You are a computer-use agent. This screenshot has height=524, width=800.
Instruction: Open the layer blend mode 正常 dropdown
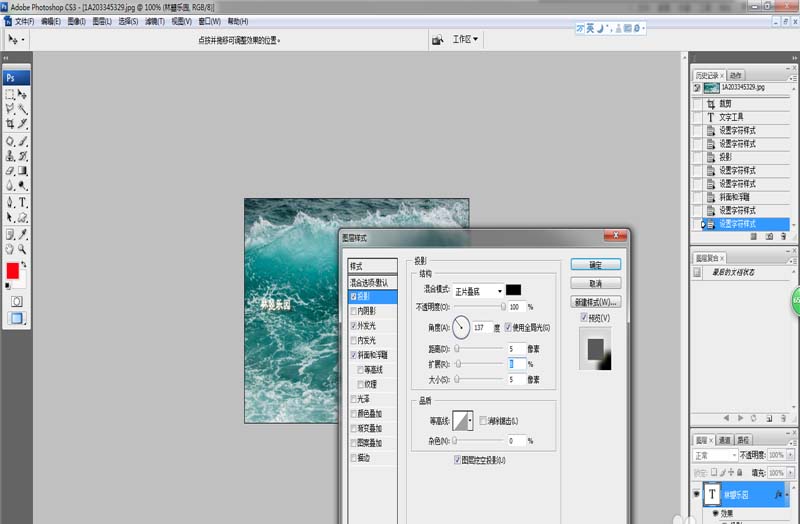pos(716,455)
